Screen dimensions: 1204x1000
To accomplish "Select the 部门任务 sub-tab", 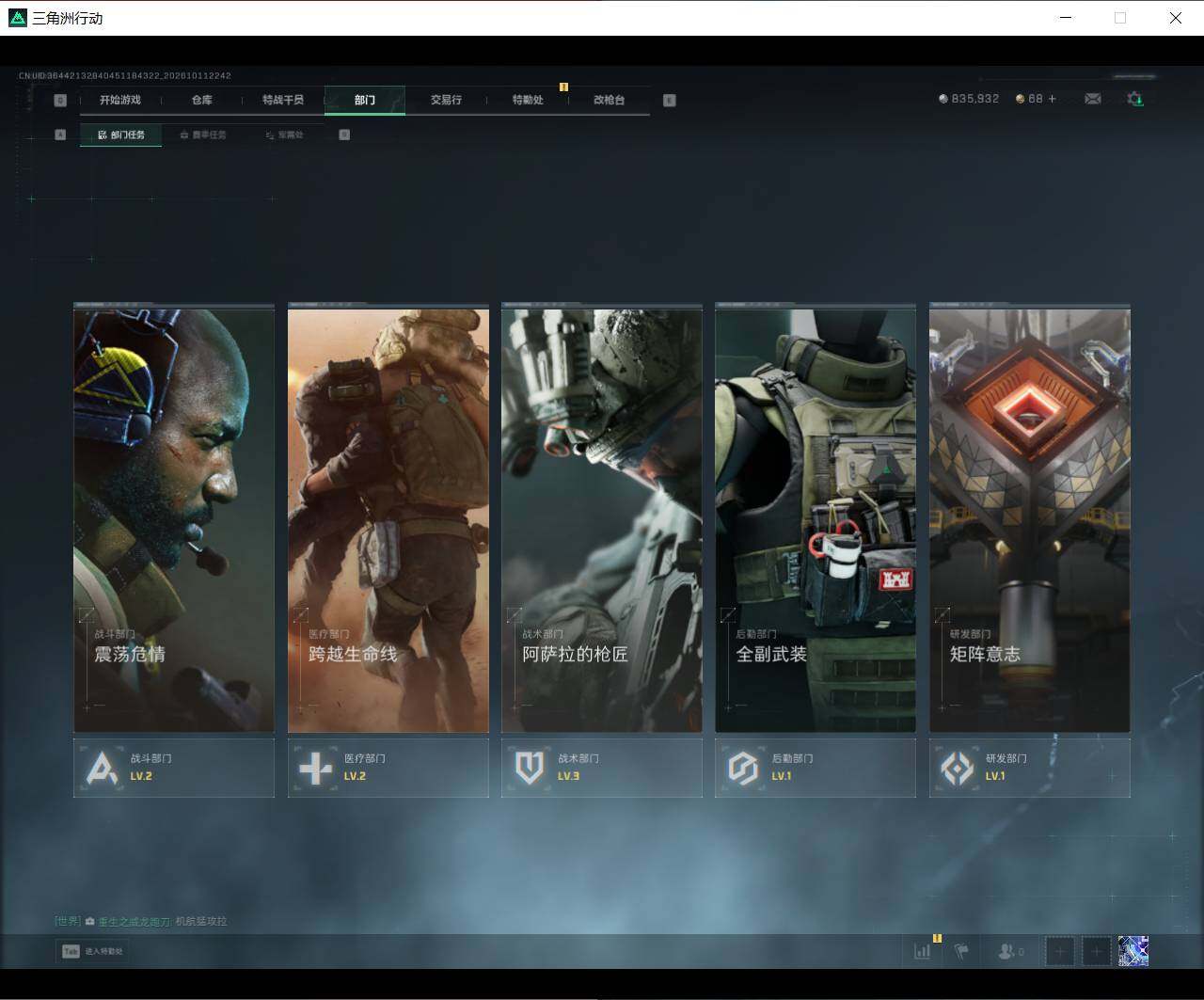I will click(x=121, y=135).
